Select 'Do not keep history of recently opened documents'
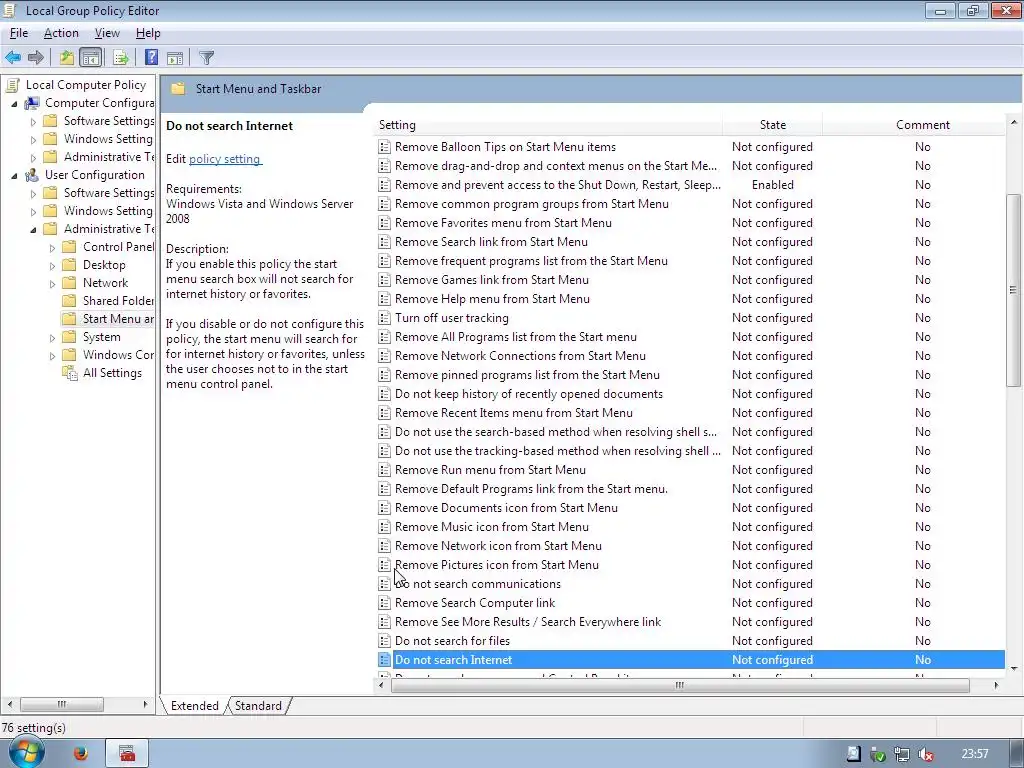Viewport: 1024px width, 768px height. click(528, 394)
